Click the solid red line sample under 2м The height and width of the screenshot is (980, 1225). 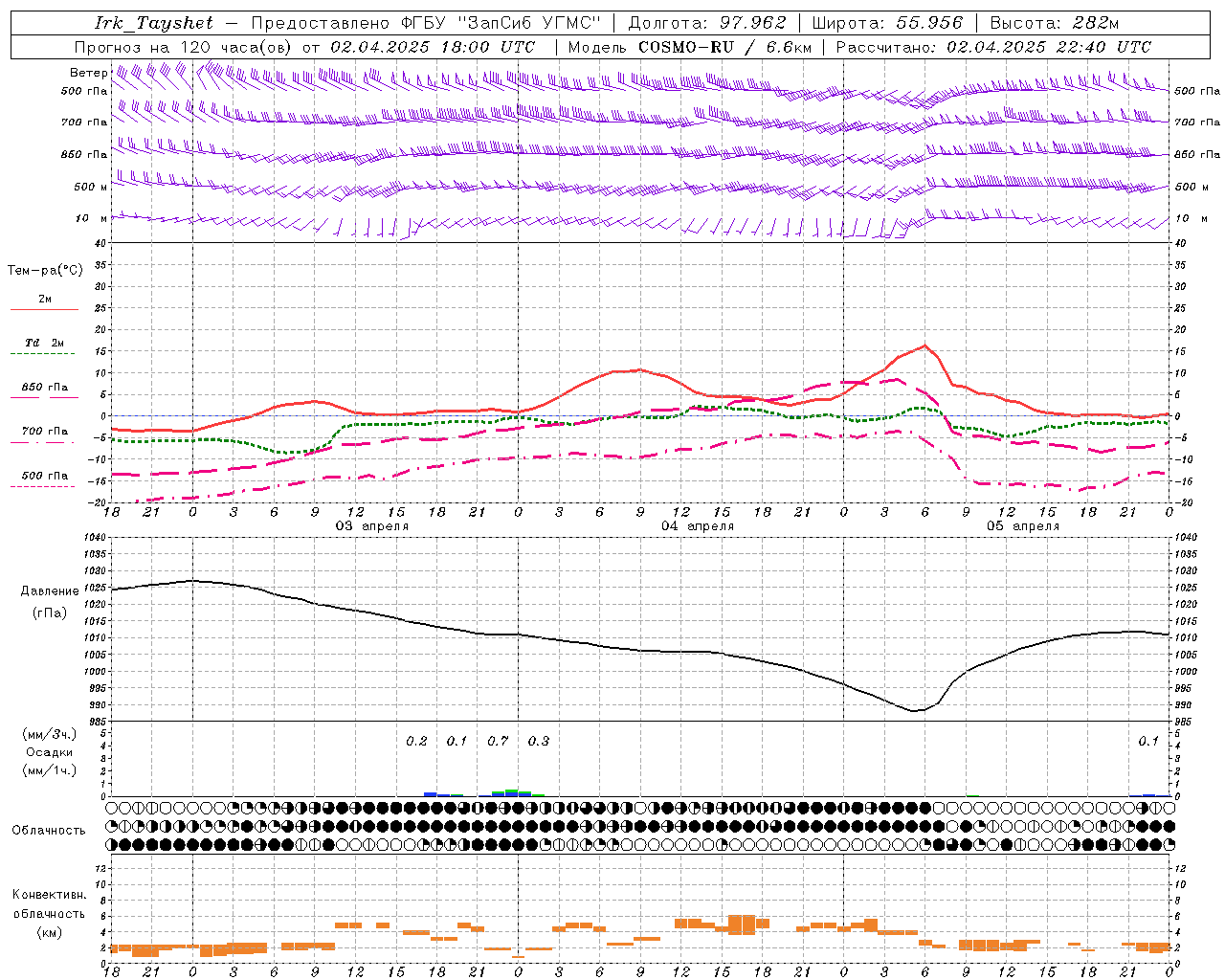click(44, 310)
